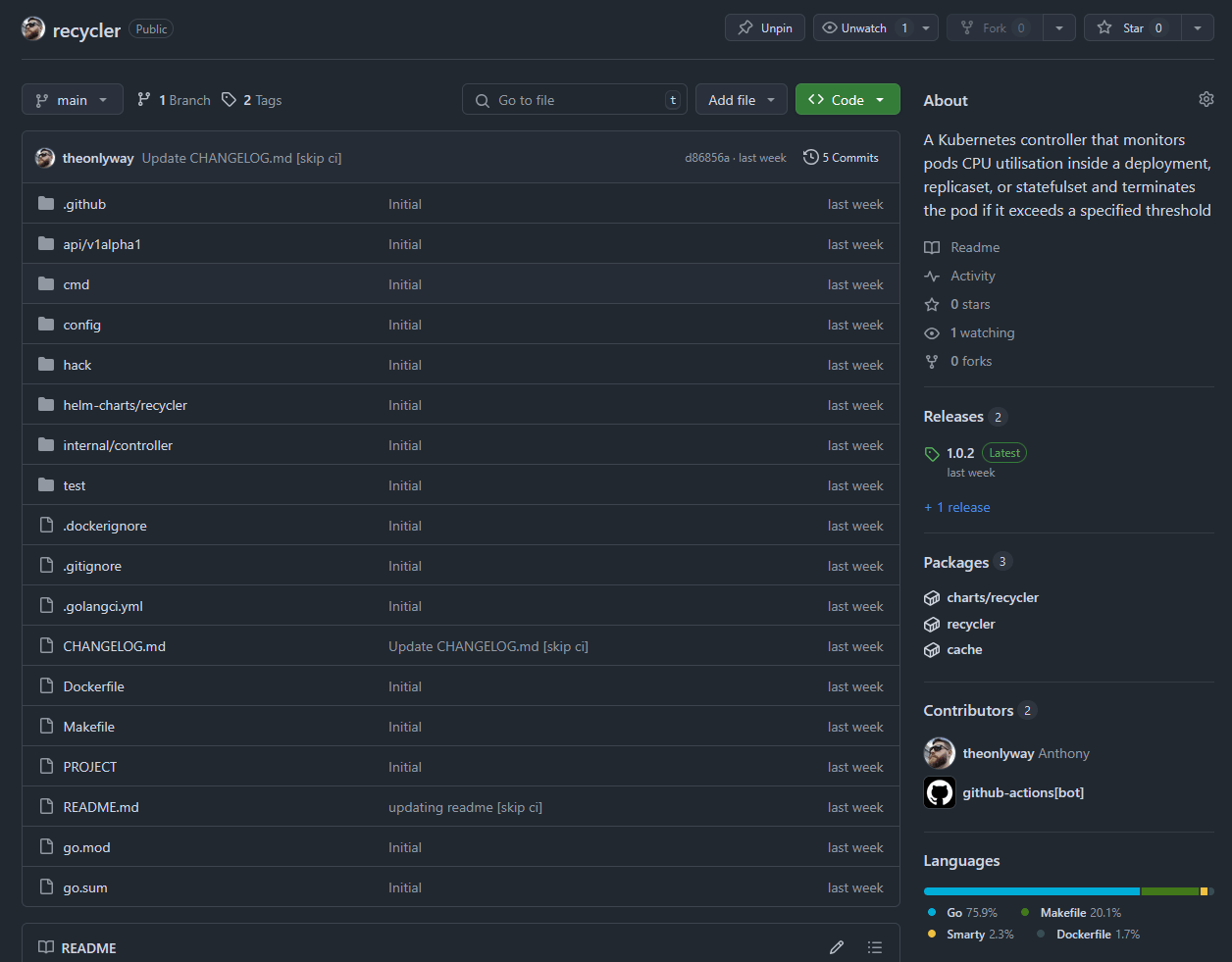This screenshot has height=962, width=1232.
Task: Toggle Star on the repository
Action: (1133, 27)
